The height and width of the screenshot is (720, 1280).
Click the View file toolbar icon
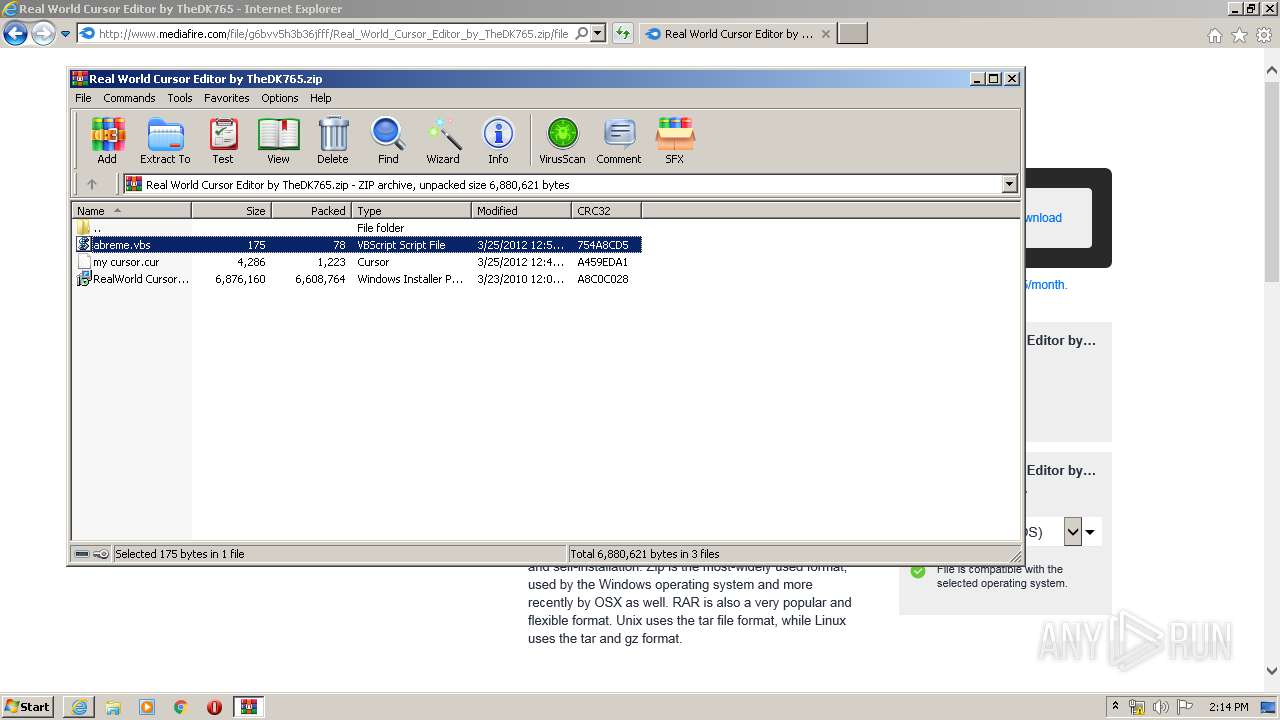click(278, 140)
